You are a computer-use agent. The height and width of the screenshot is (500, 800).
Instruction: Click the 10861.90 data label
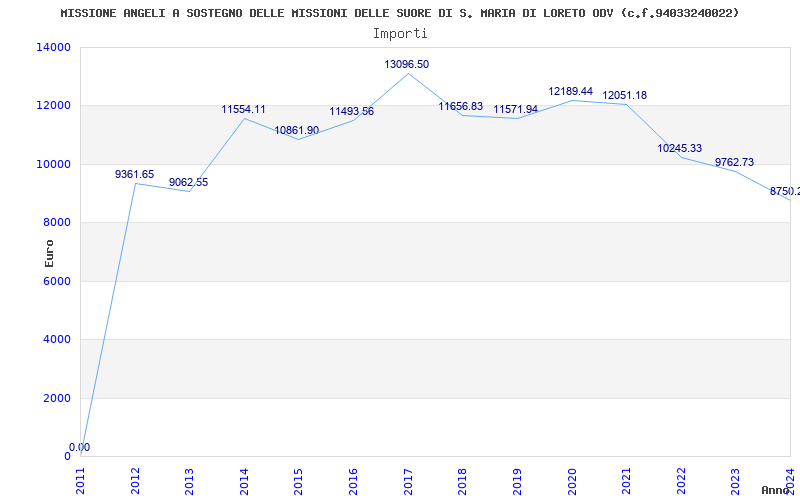297,130
